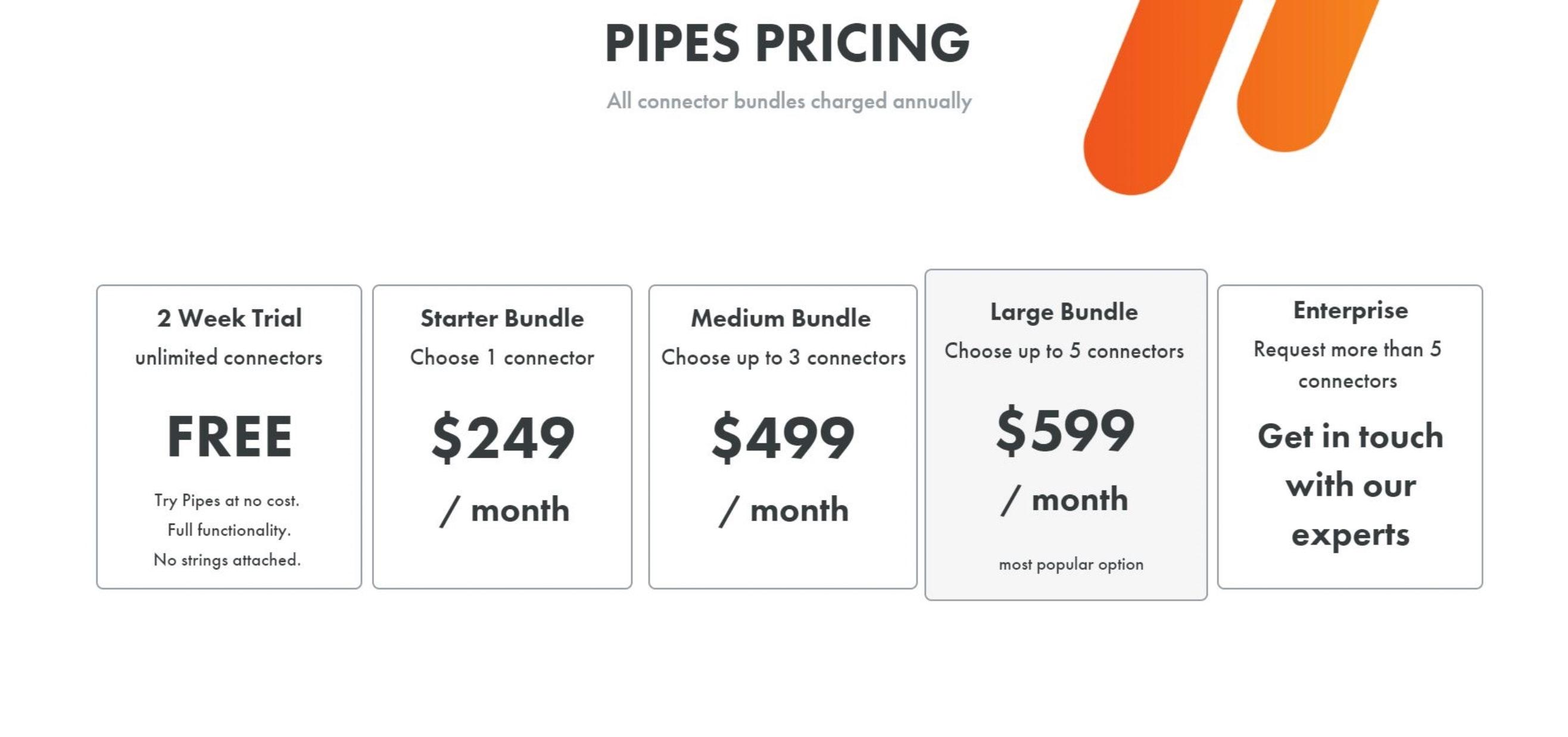The height and width of the screenshot is (737, 1568).
Task: Select the Enterprise plan title
Action: pyautogui.click(x=1351, y=310)
